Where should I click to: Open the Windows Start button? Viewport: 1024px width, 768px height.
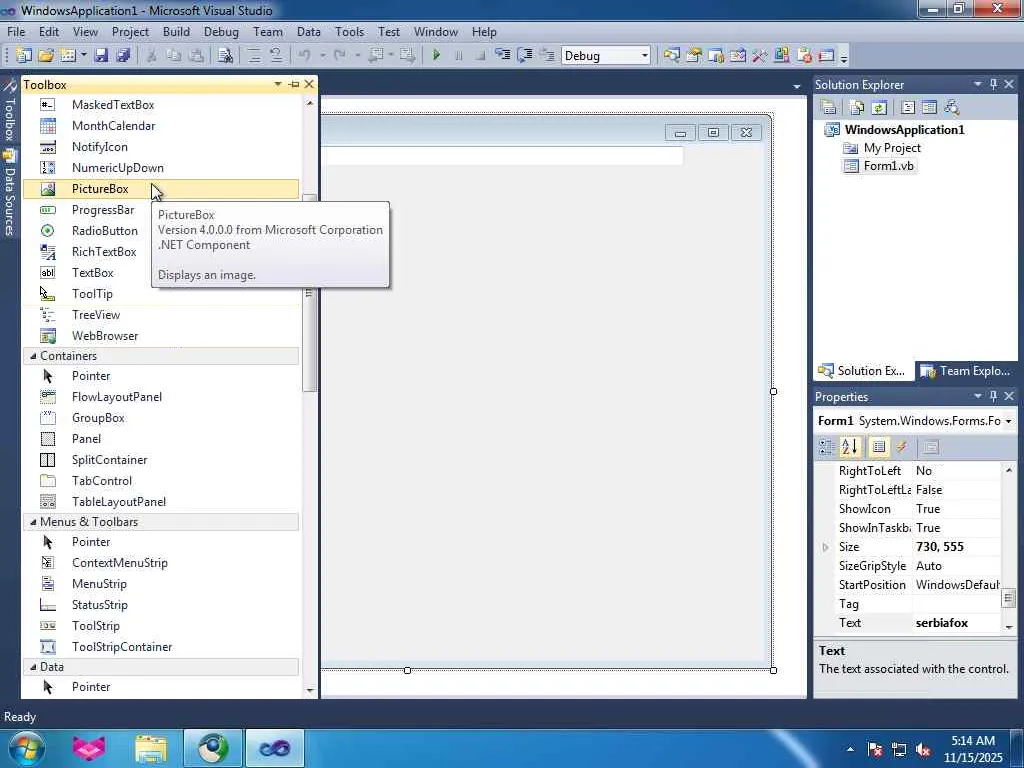pyautogui.click(x=25, y=749)
